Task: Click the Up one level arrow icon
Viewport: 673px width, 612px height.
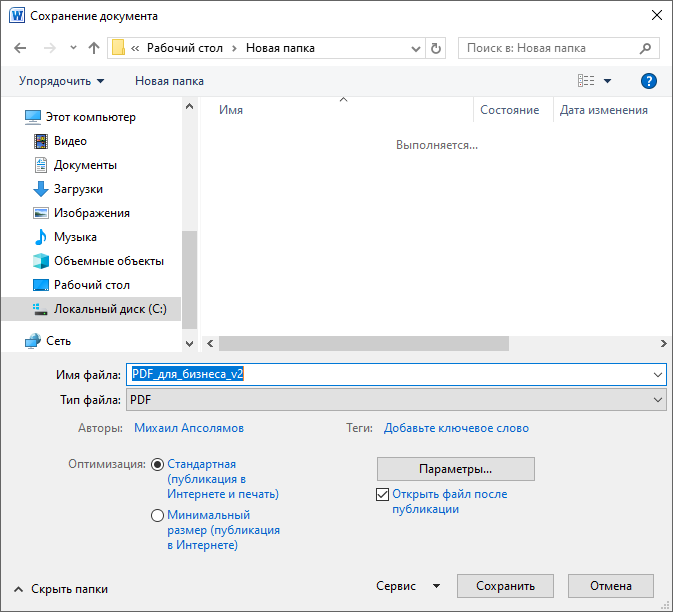Action: [94, 48]
